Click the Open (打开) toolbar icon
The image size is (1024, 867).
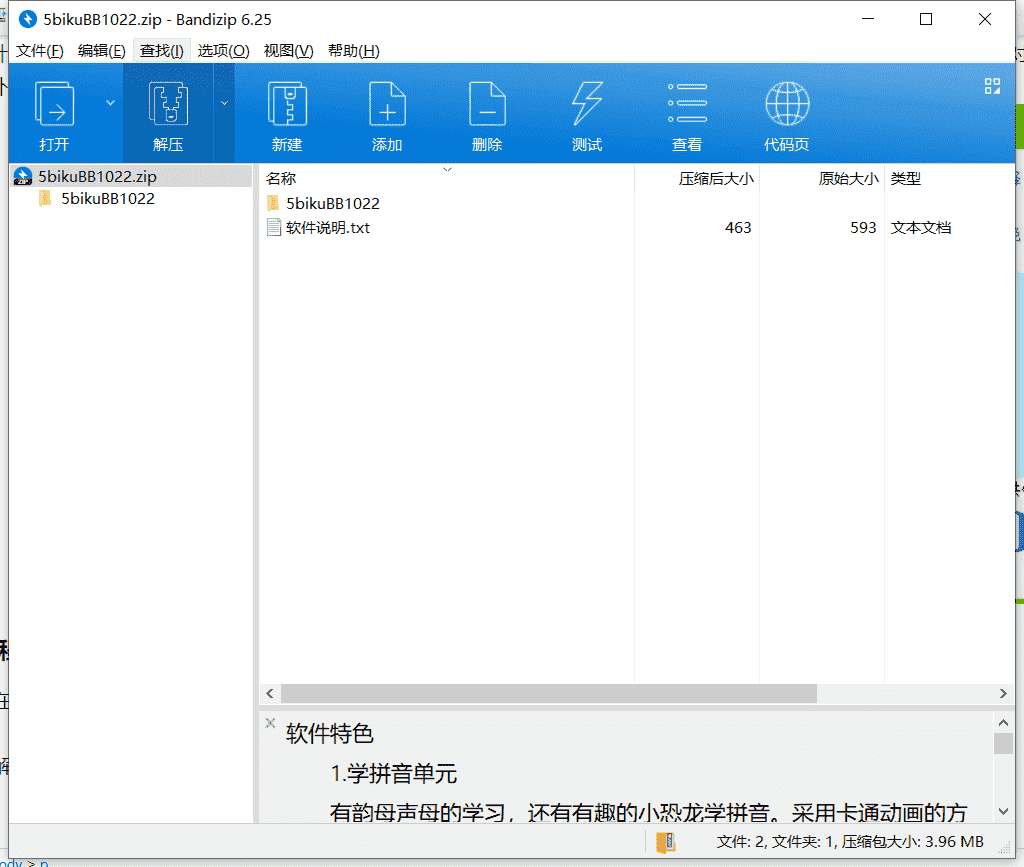coord(54,104)
